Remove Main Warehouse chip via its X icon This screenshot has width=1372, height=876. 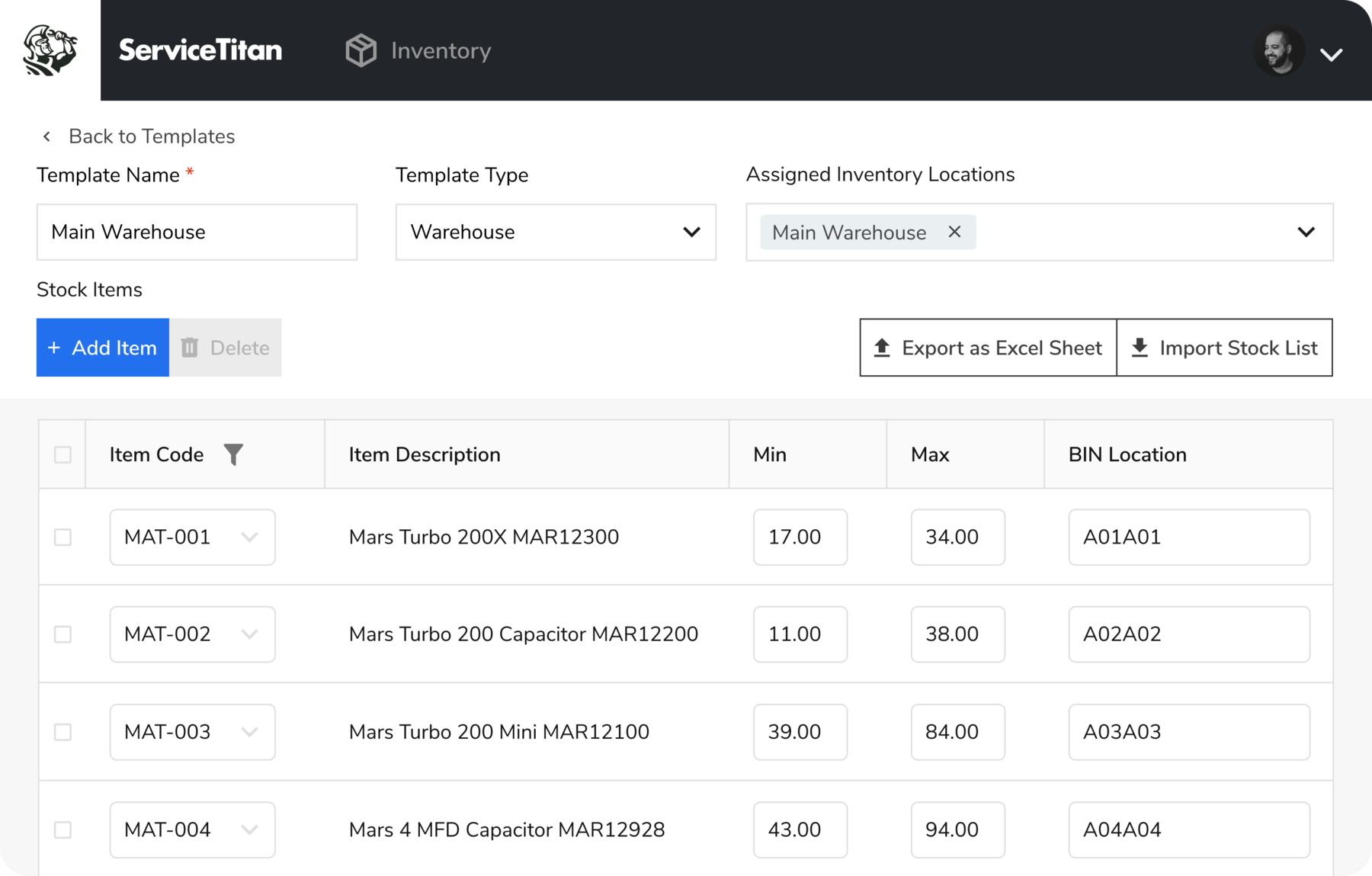tap(955, 232)
